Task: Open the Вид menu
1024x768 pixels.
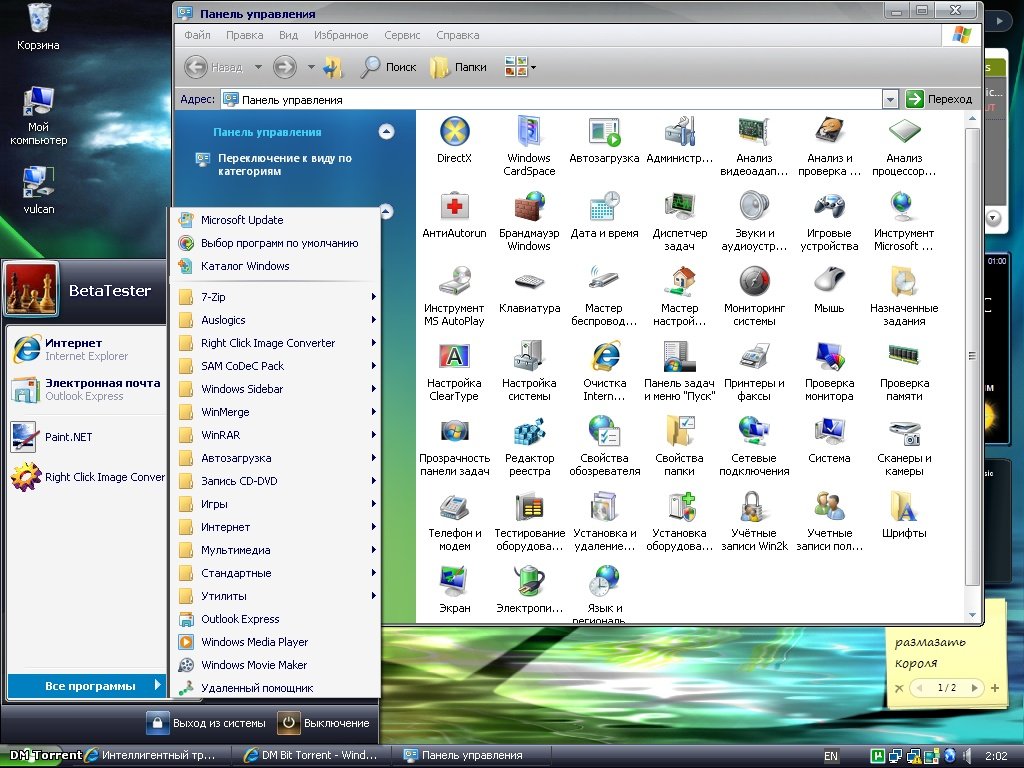Action: (288, 35)
